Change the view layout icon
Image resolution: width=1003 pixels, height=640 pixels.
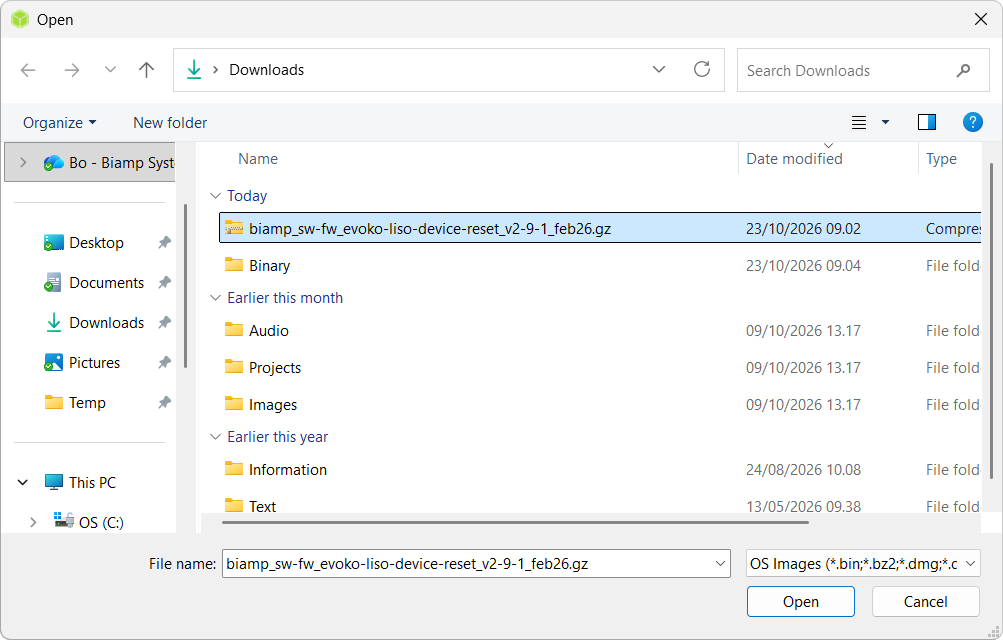tap(859, 122)
